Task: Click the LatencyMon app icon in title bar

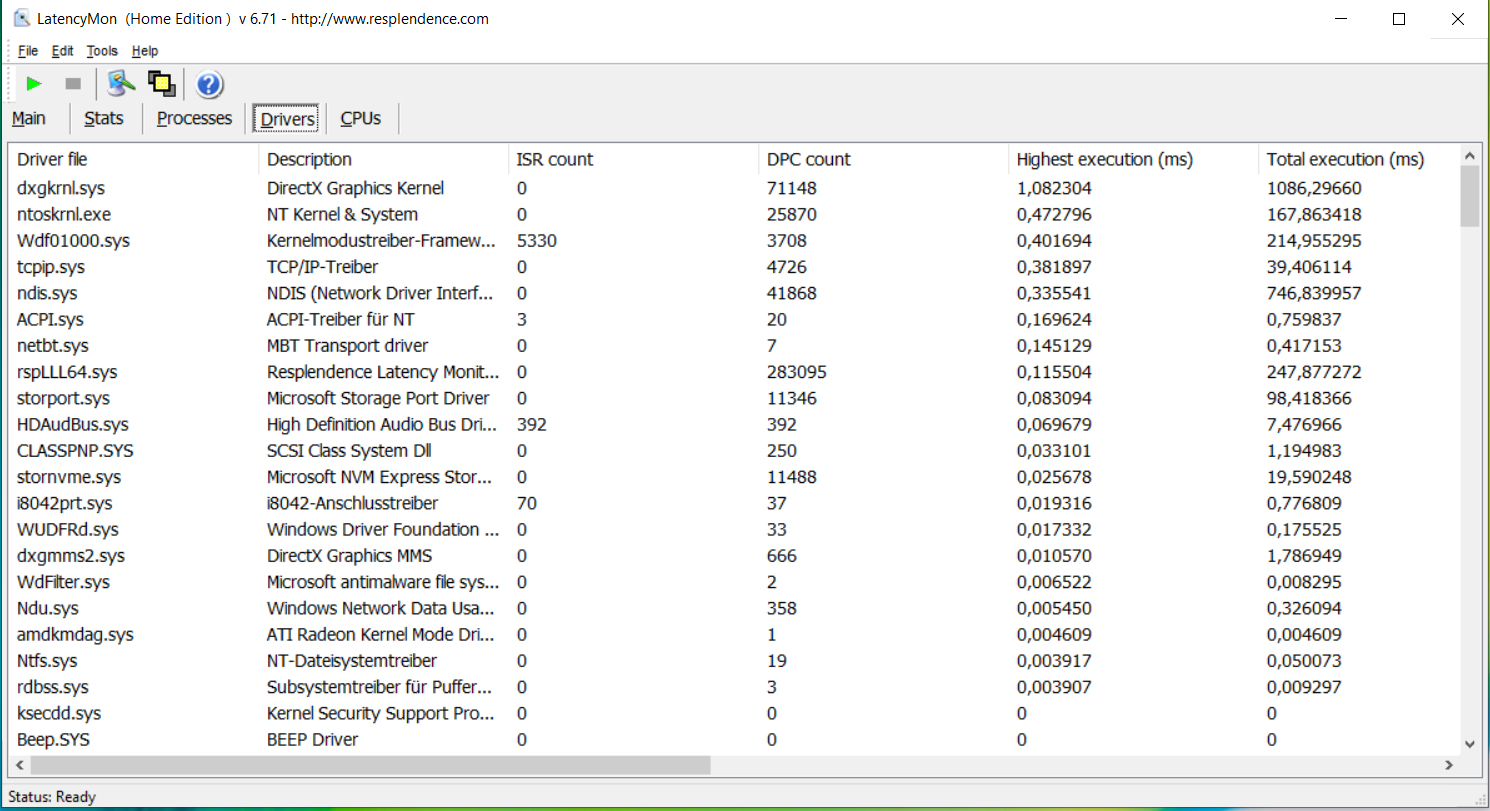Action: coord(21,18)
